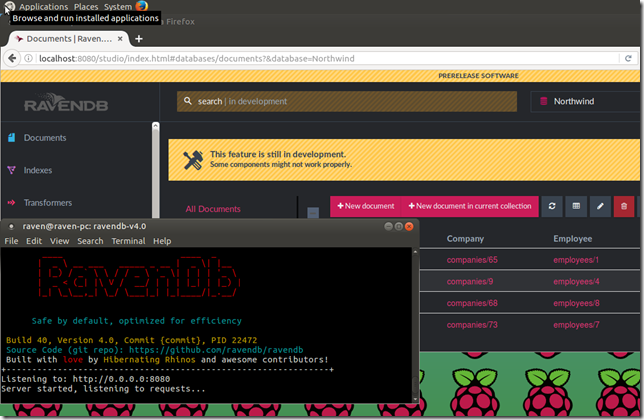644x420 pixels.
Task: Click the studio sidebar scrollbar
Action: [155, 170]
